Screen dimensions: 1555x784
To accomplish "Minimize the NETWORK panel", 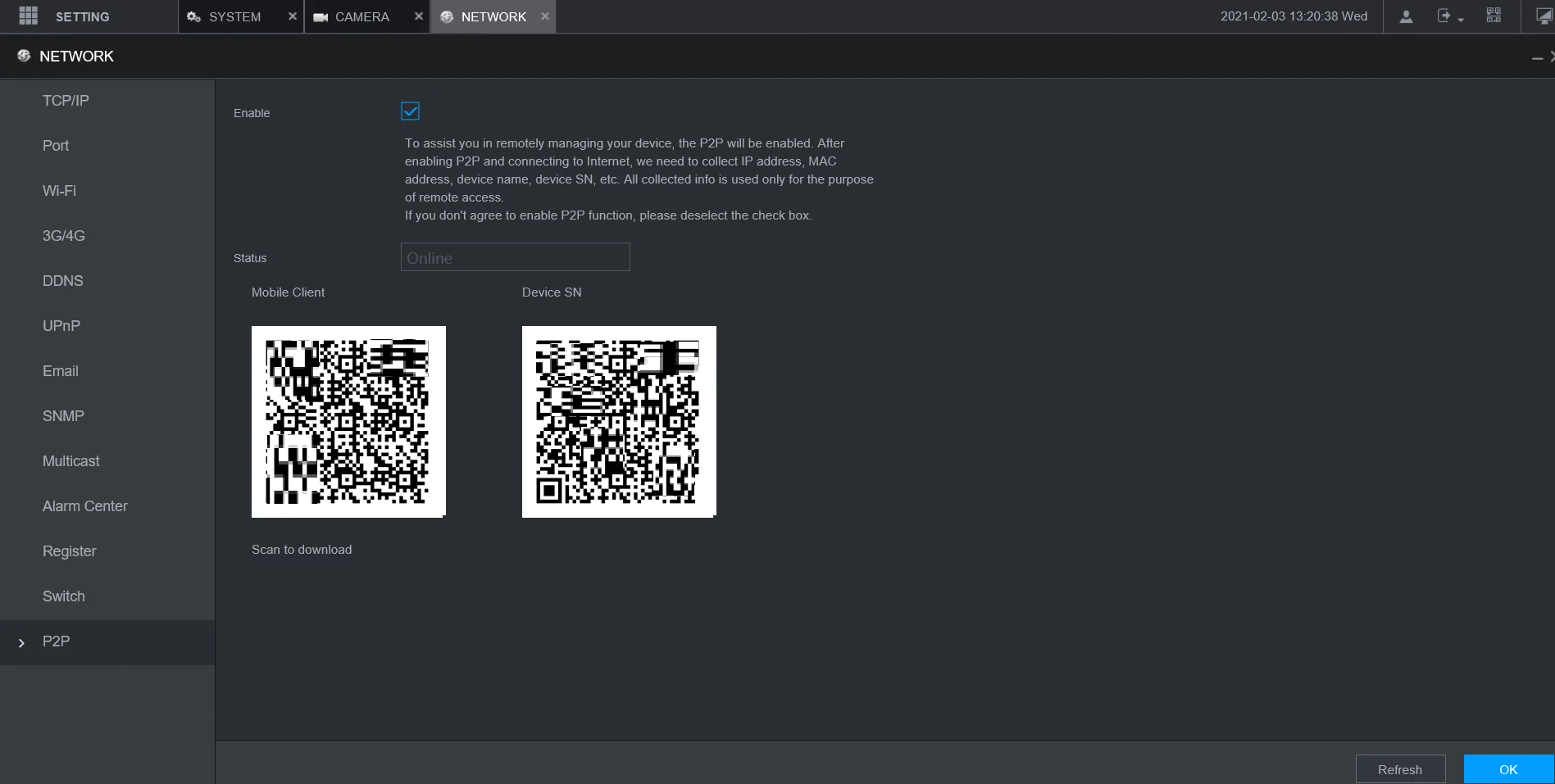I will click(1537, 57).
